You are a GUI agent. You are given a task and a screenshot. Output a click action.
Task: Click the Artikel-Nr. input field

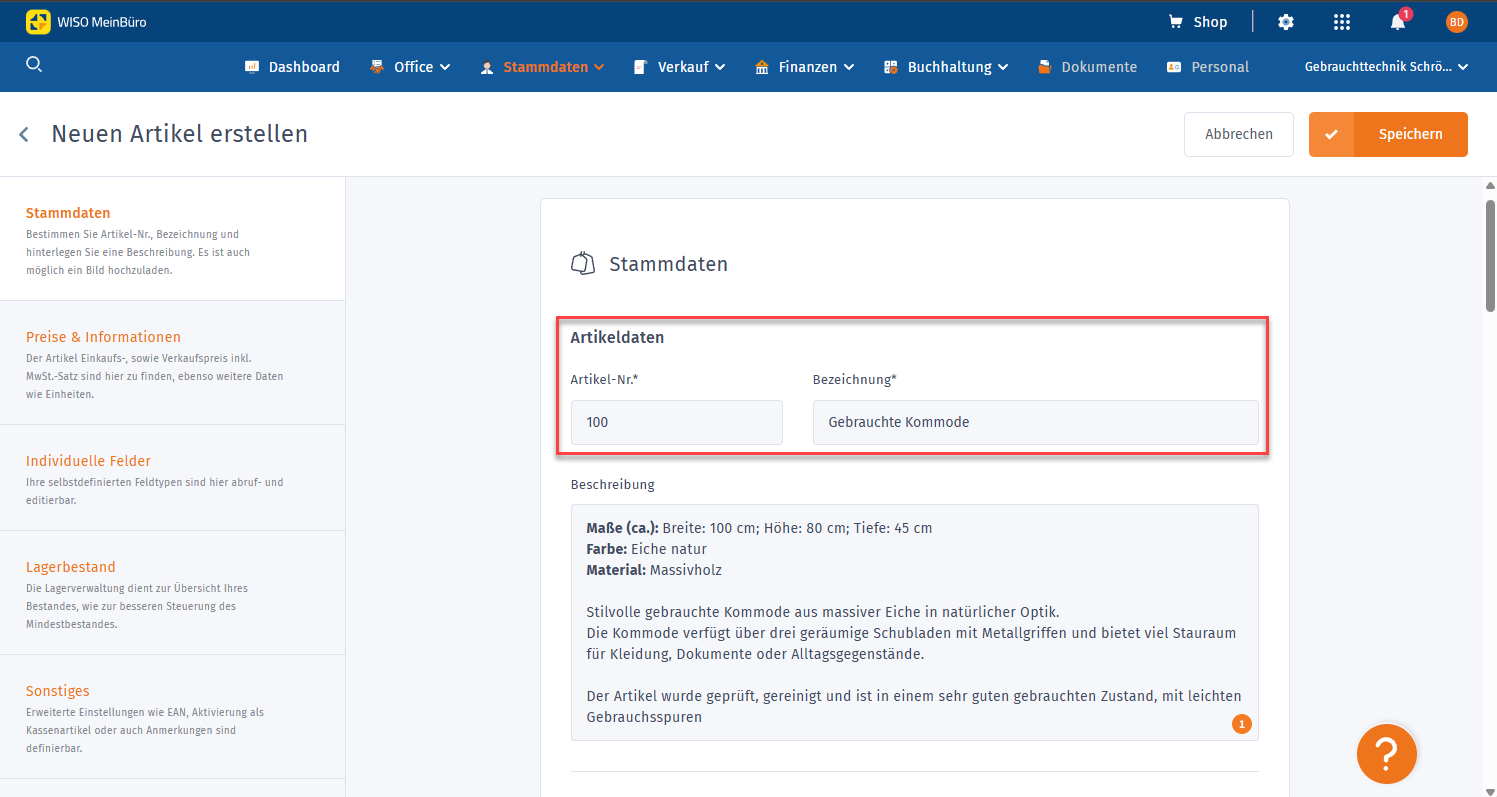676,422
